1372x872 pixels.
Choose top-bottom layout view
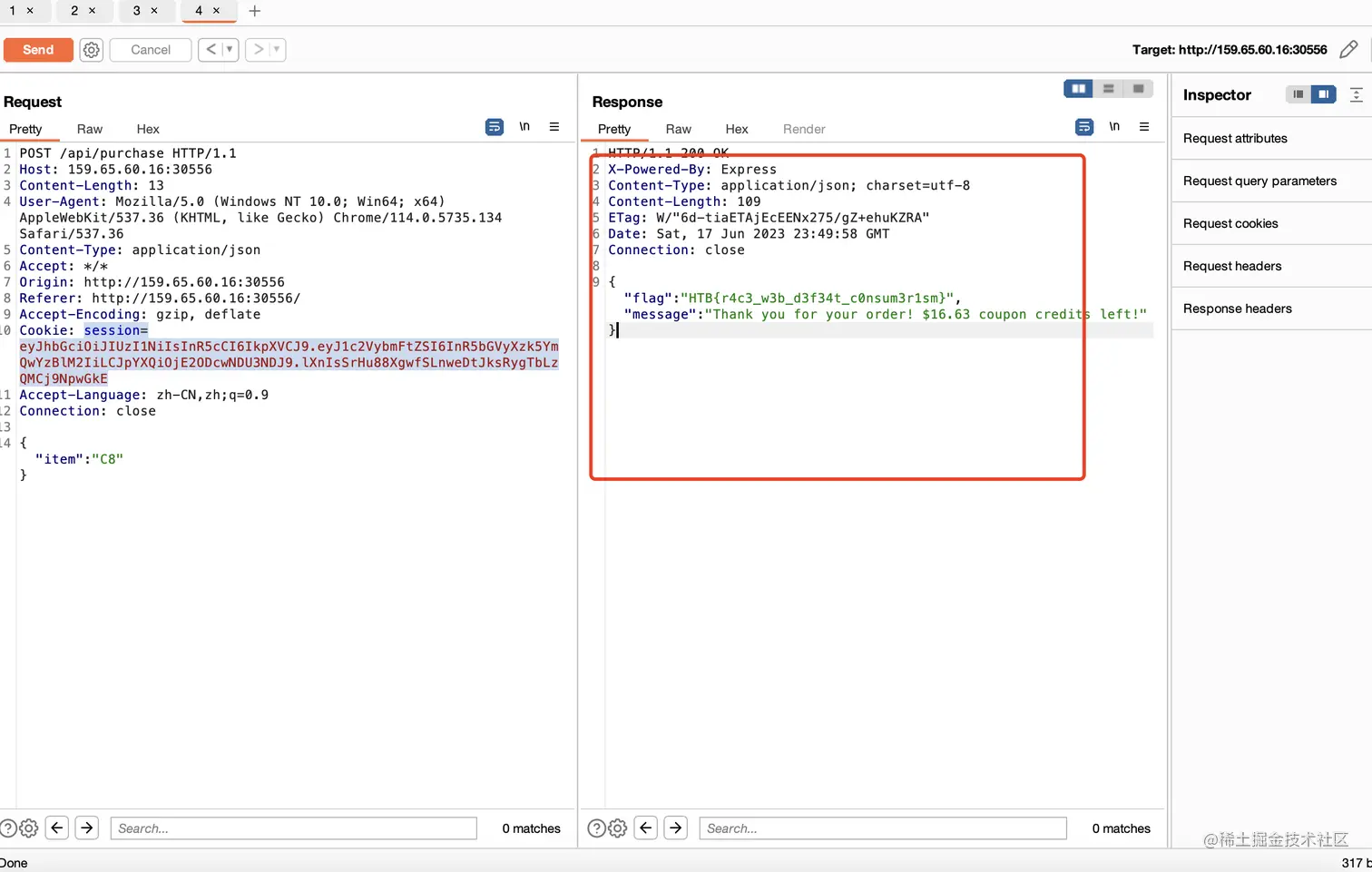1108,89
